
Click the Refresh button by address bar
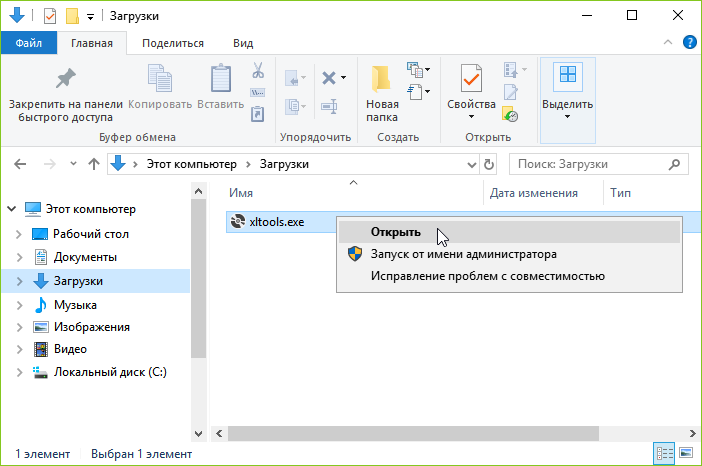[x=489, y=164]
